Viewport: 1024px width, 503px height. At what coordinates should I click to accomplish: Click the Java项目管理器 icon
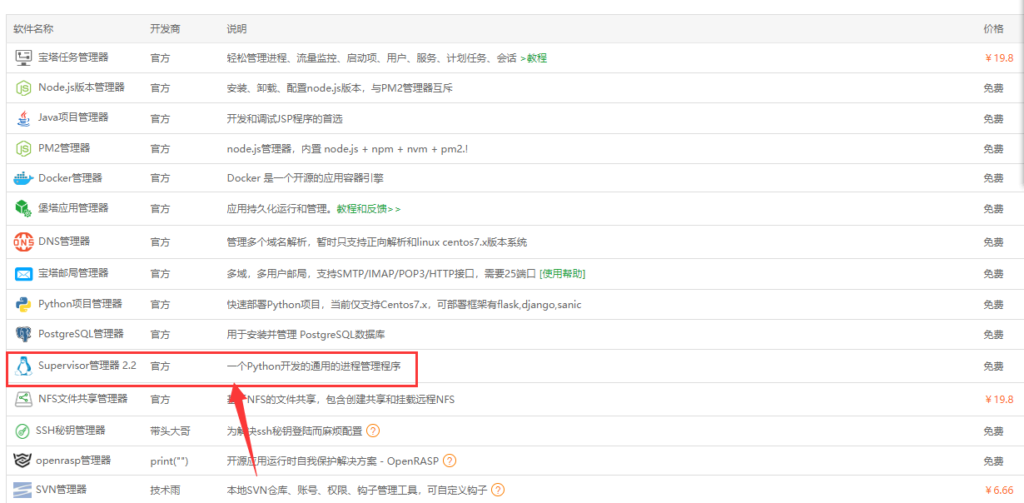24,118
